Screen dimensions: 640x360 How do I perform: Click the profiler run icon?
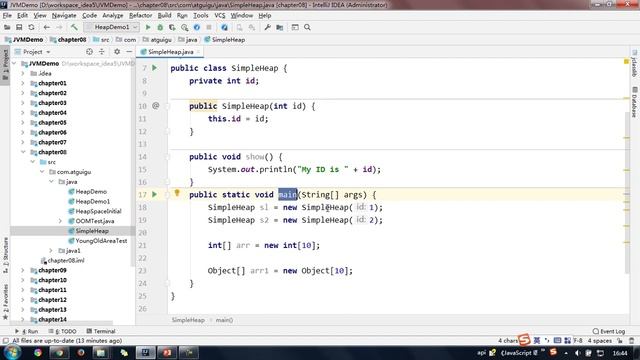point(184,27)
